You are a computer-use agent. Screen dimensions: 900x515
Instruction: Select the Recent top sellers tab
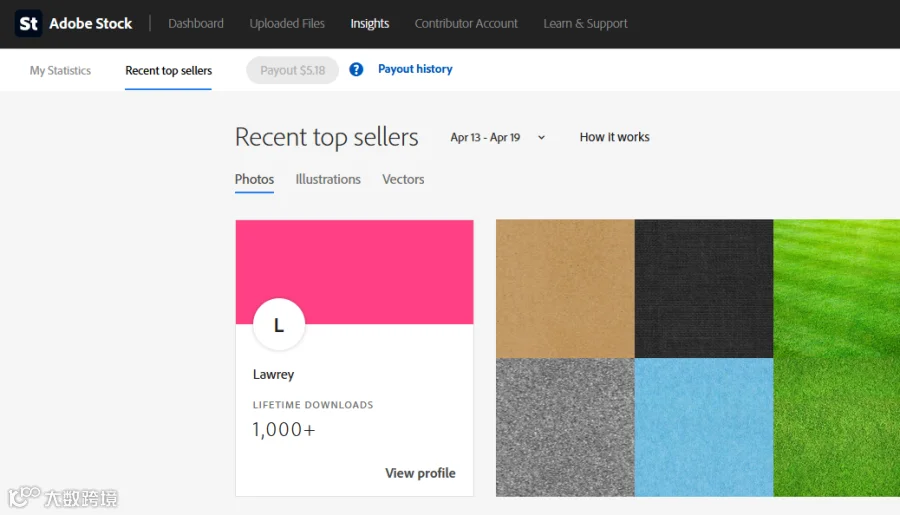point(169,71)
